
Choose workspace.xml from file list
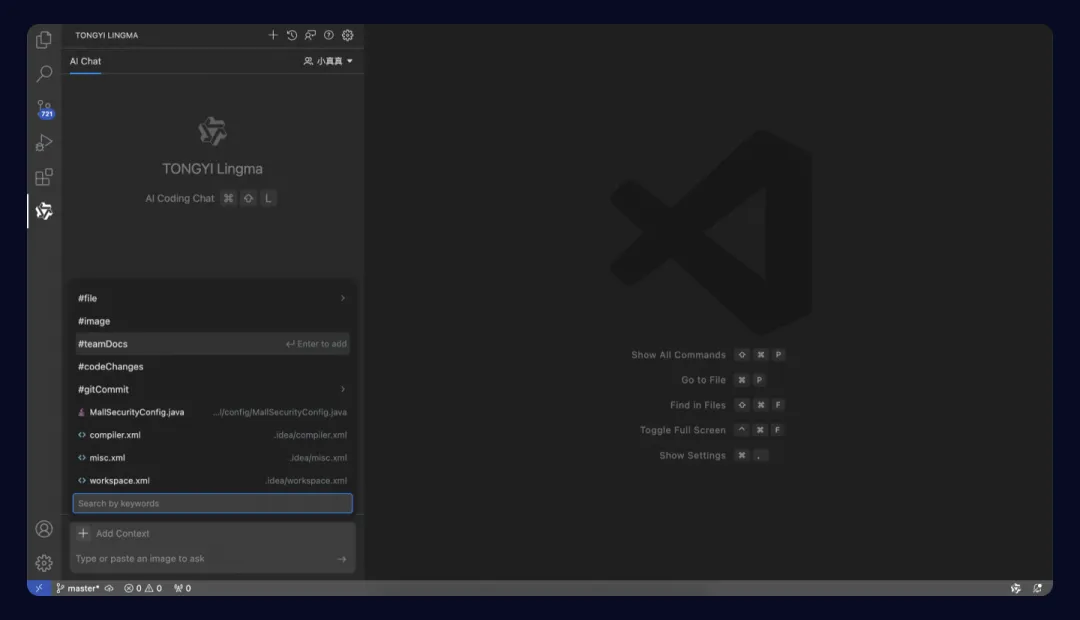click(x=212, y=480)
